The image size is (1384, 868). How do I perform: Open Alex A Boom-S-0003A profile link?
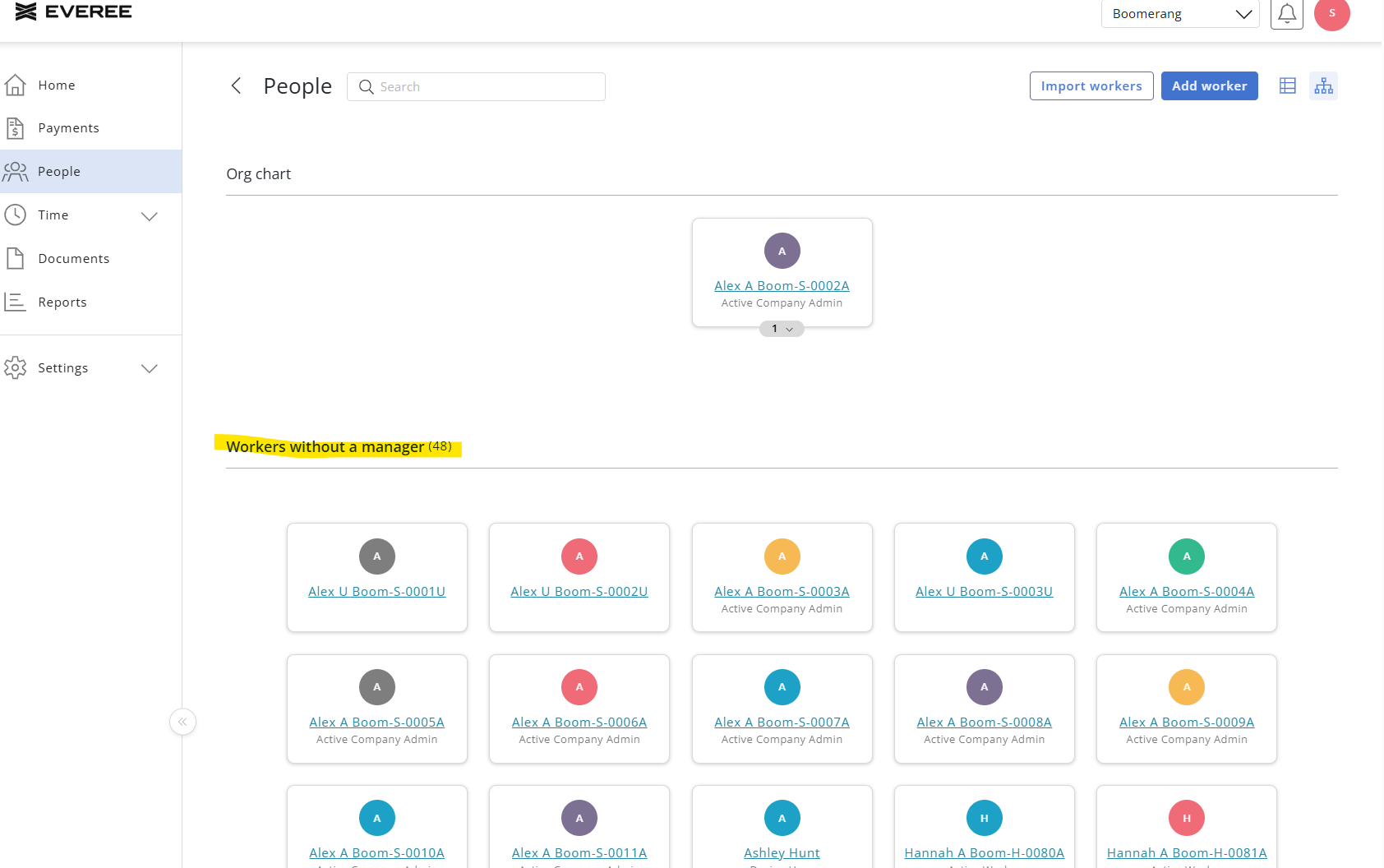(x=782, y=592)
